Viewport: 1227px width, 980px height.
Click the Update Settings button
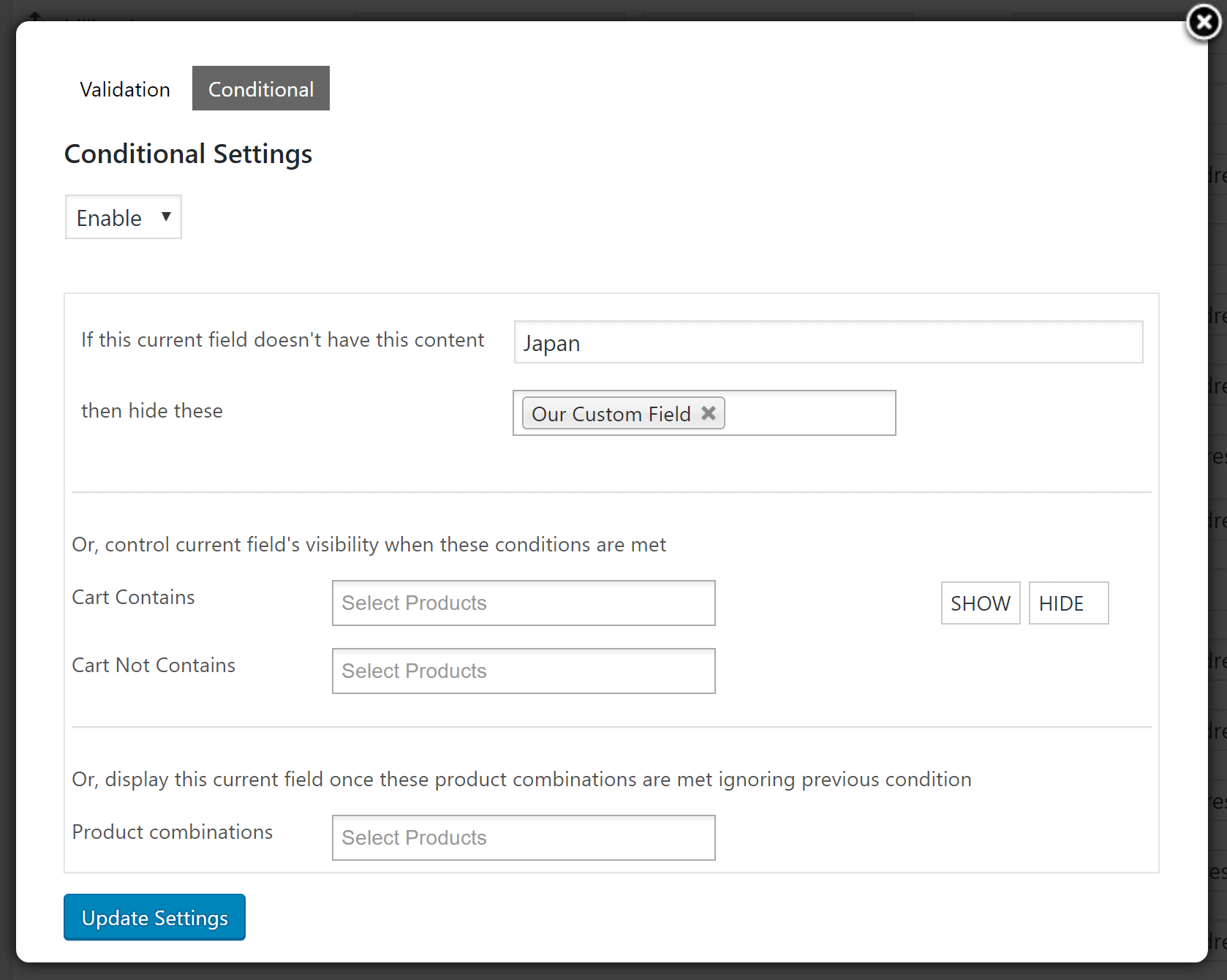[154, 917]
